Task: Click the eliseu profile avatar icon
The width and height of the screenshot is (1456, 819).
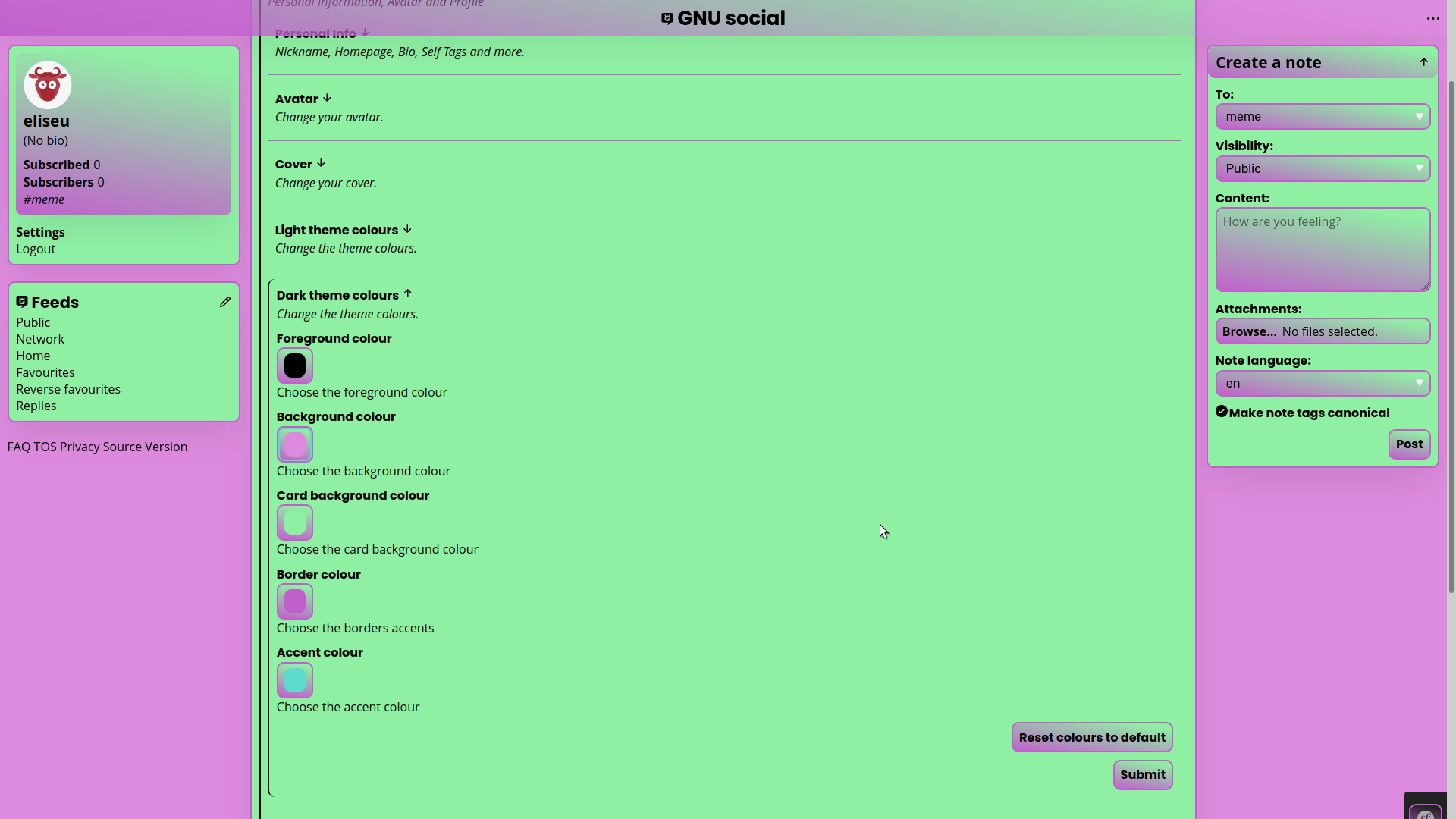Action: [47, 84]
